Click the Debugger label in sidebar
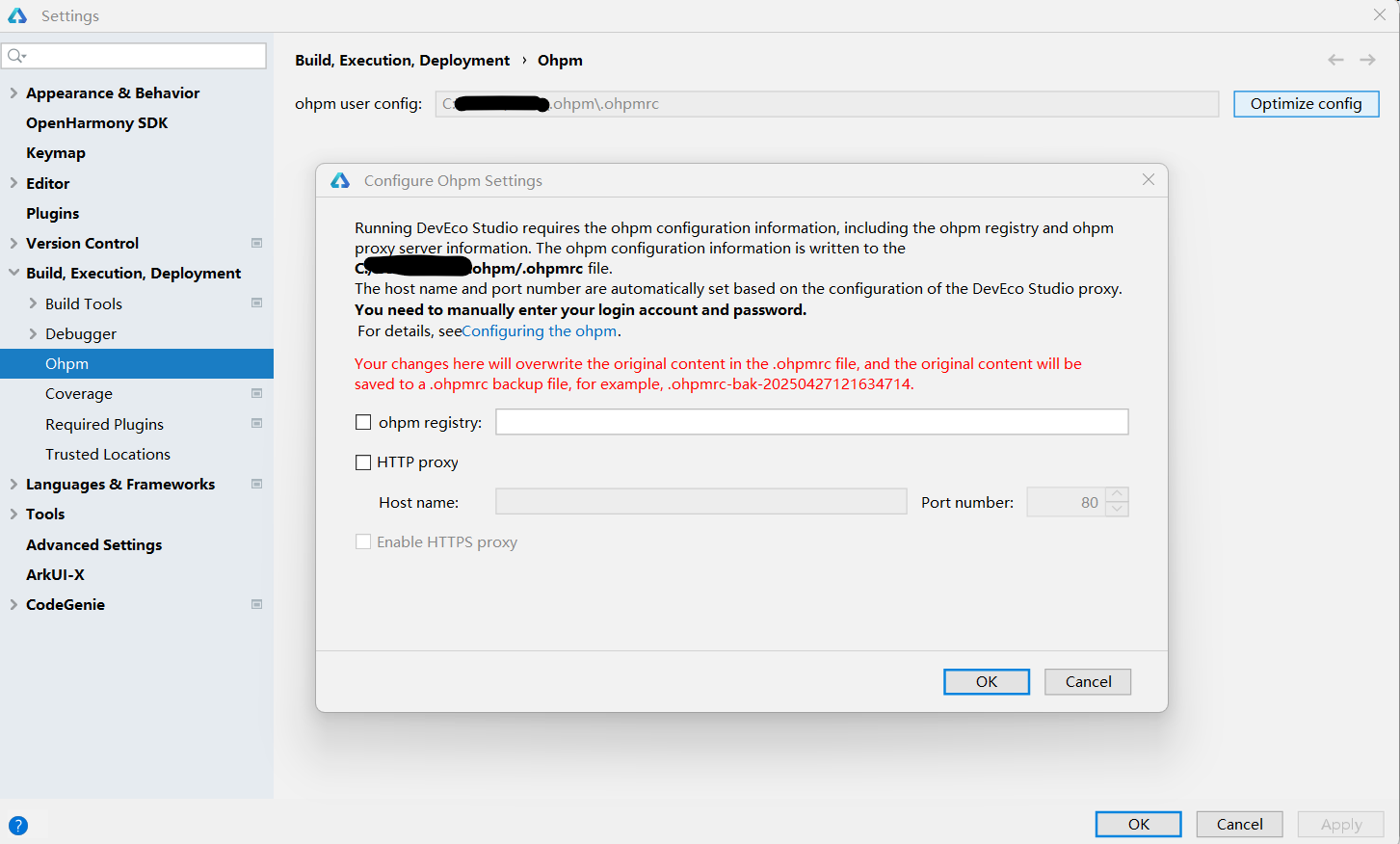Image resolution: width=1400 pixels, height=844 pixels. pyautogui.click(x=81, y=333)
